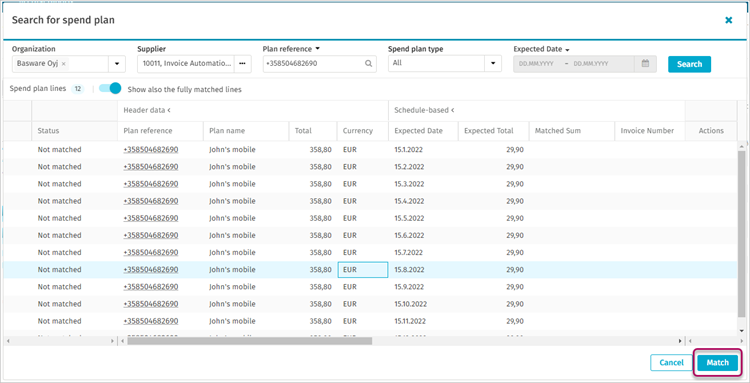Select the 15.11.2022 expected date cell

coord(423,321)
